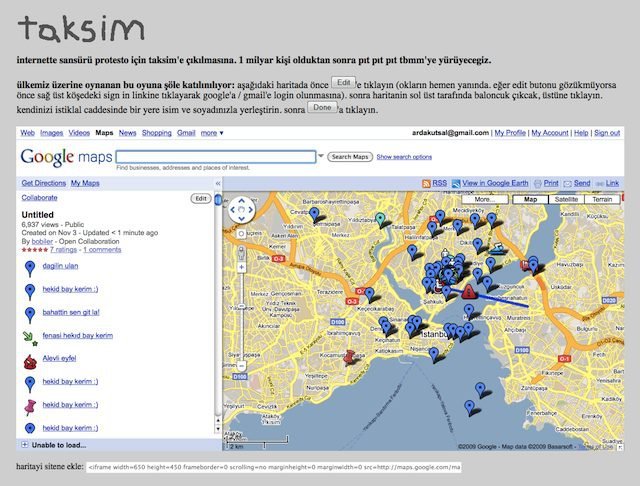The height and width of the screenshot is (486, 640).
Task: Click the printer icon
Action: pos(538,184)
